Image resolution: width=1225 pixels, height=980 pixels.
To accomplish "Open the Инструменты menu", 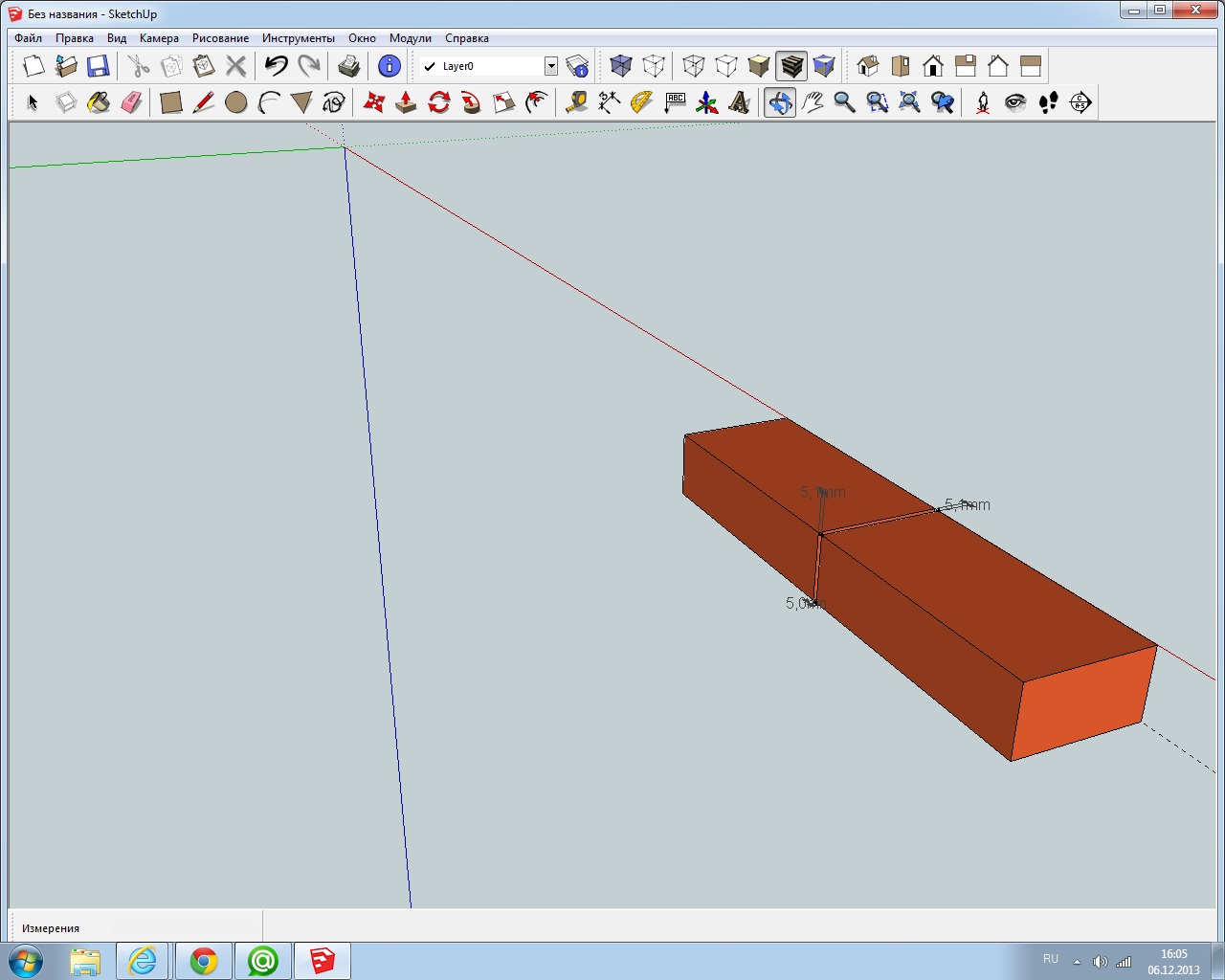I will 298,38.
